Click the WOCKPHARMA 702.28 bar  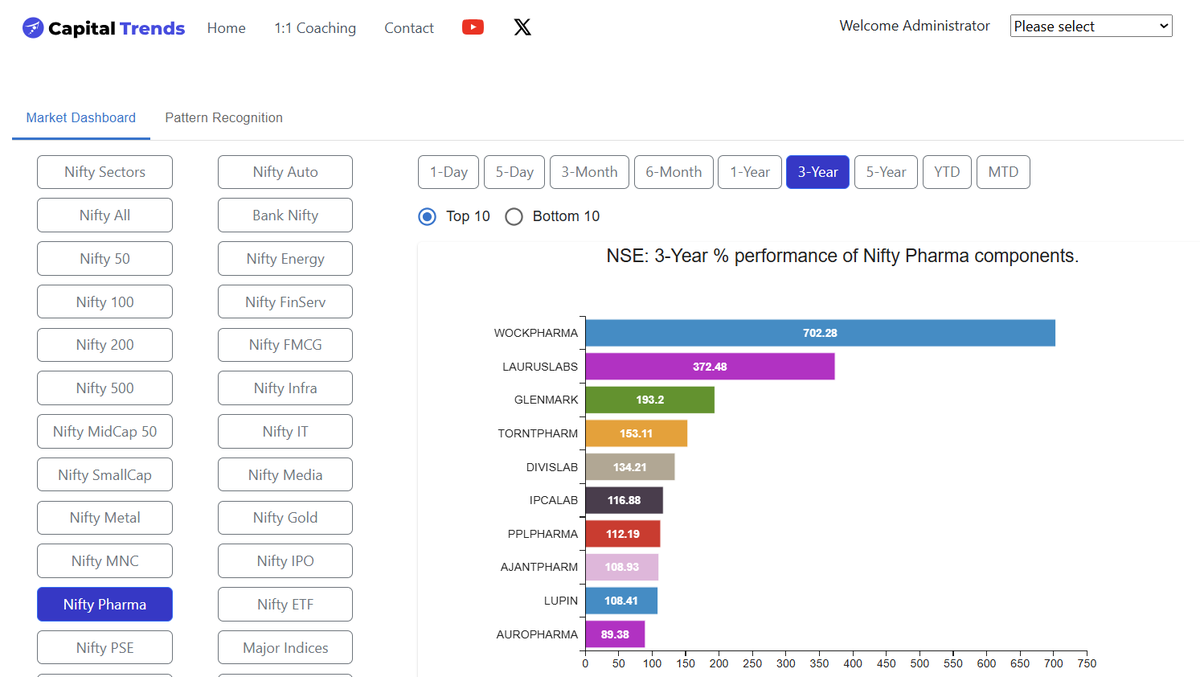820,333
